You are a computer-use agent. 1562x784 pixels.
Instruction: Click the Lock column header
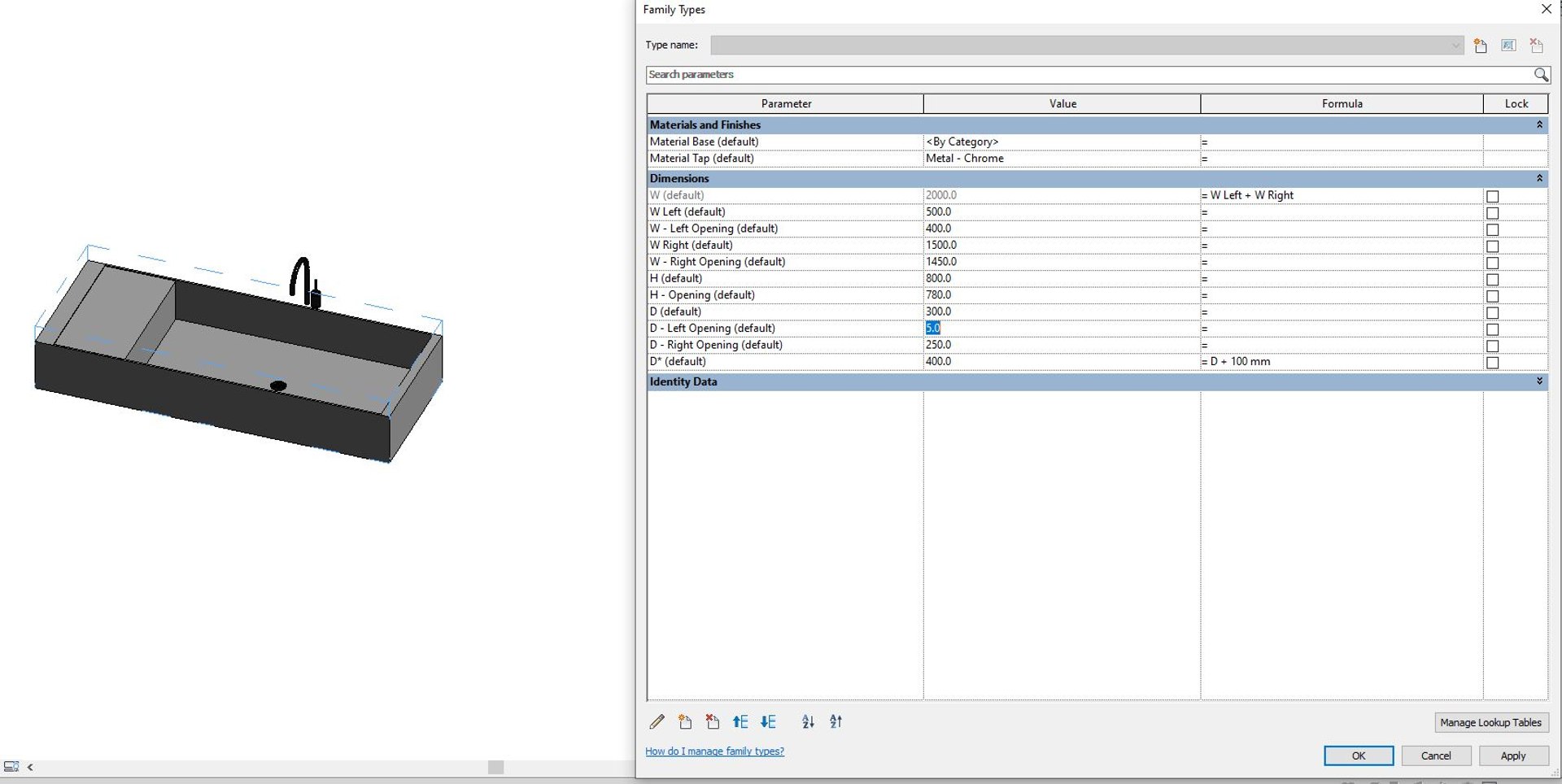pyautogui.click(x=1516, y=103)
